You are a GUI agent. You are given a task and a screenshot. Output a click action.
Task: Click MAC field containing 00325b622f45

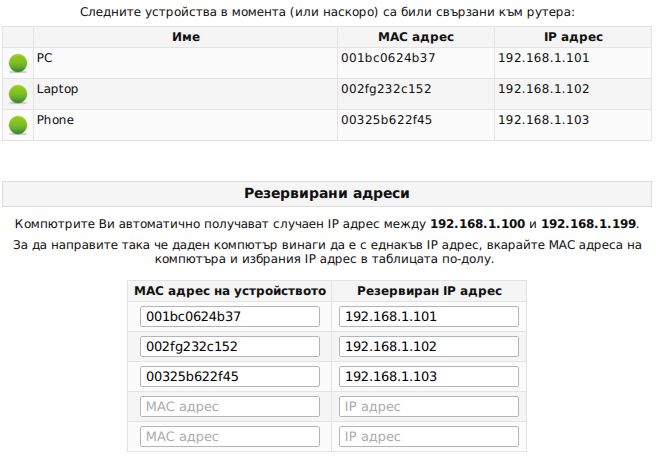230,376
